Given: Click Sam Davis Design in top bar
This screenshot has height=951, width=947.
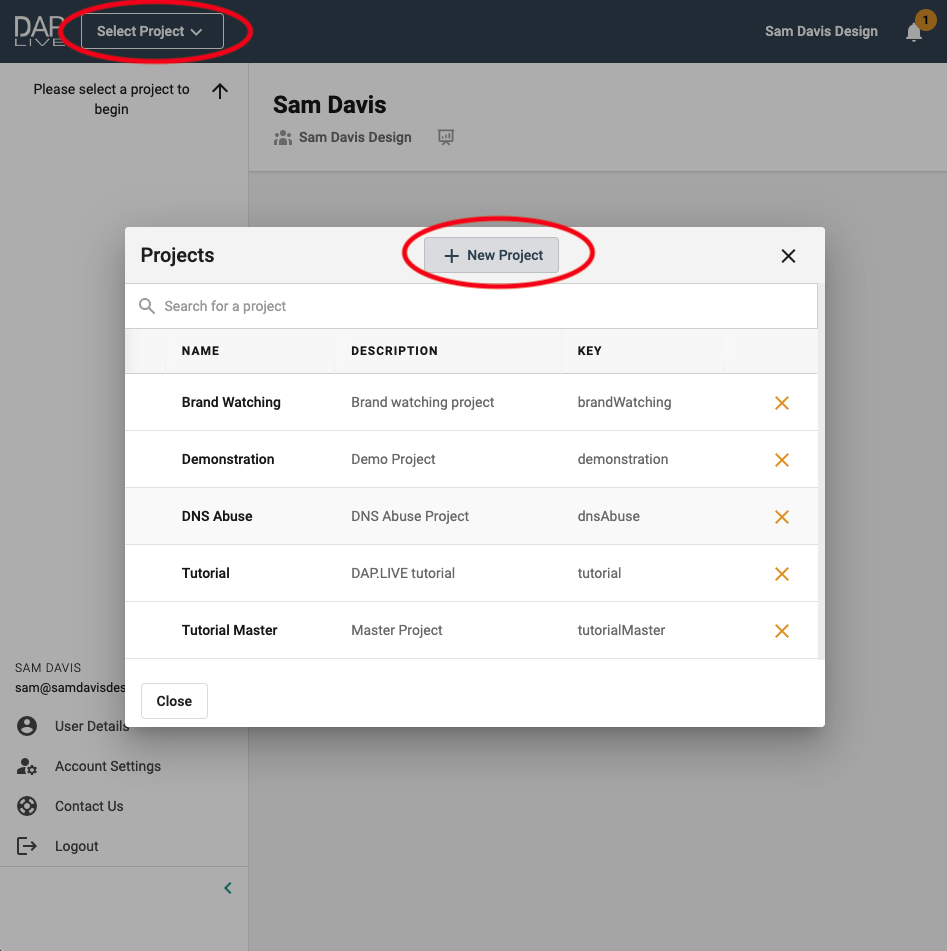Looking at the screenshot, I should point(821,32).
